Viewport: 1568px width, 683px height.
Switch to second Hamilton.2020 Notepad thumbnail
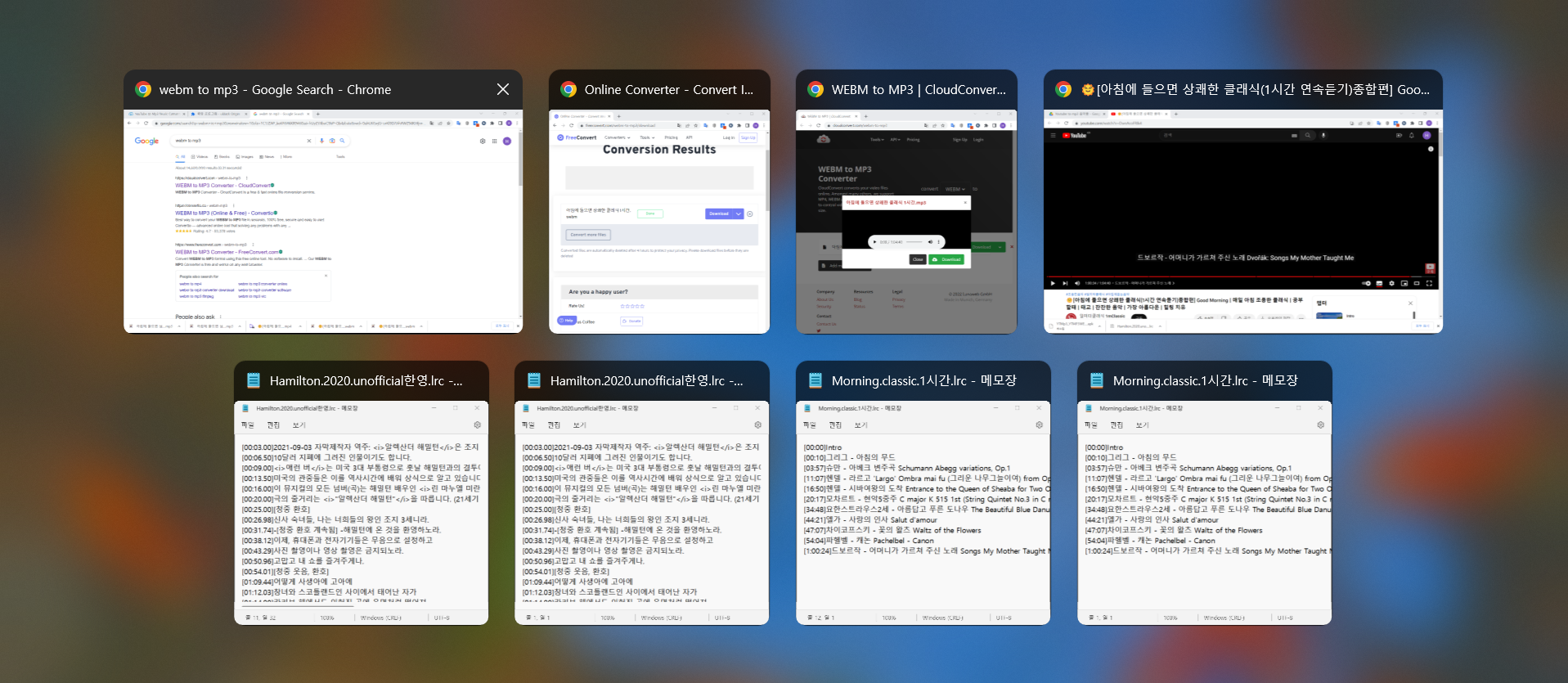(641, 492)
